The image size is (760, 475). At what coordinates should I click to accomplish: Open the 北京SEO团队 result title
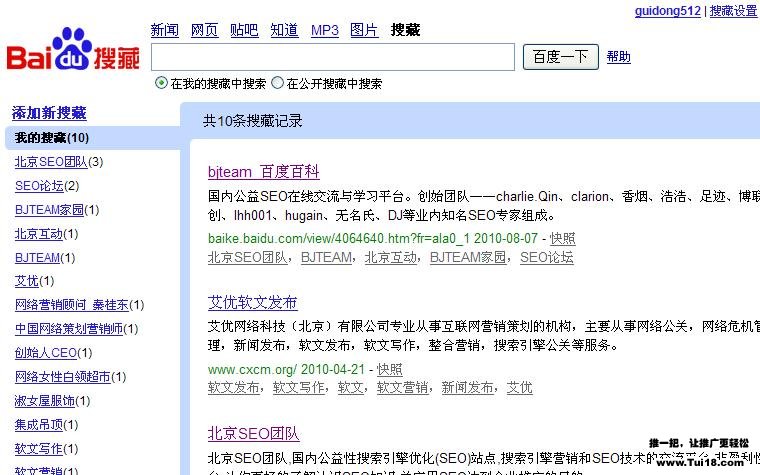tap(253, 433)
